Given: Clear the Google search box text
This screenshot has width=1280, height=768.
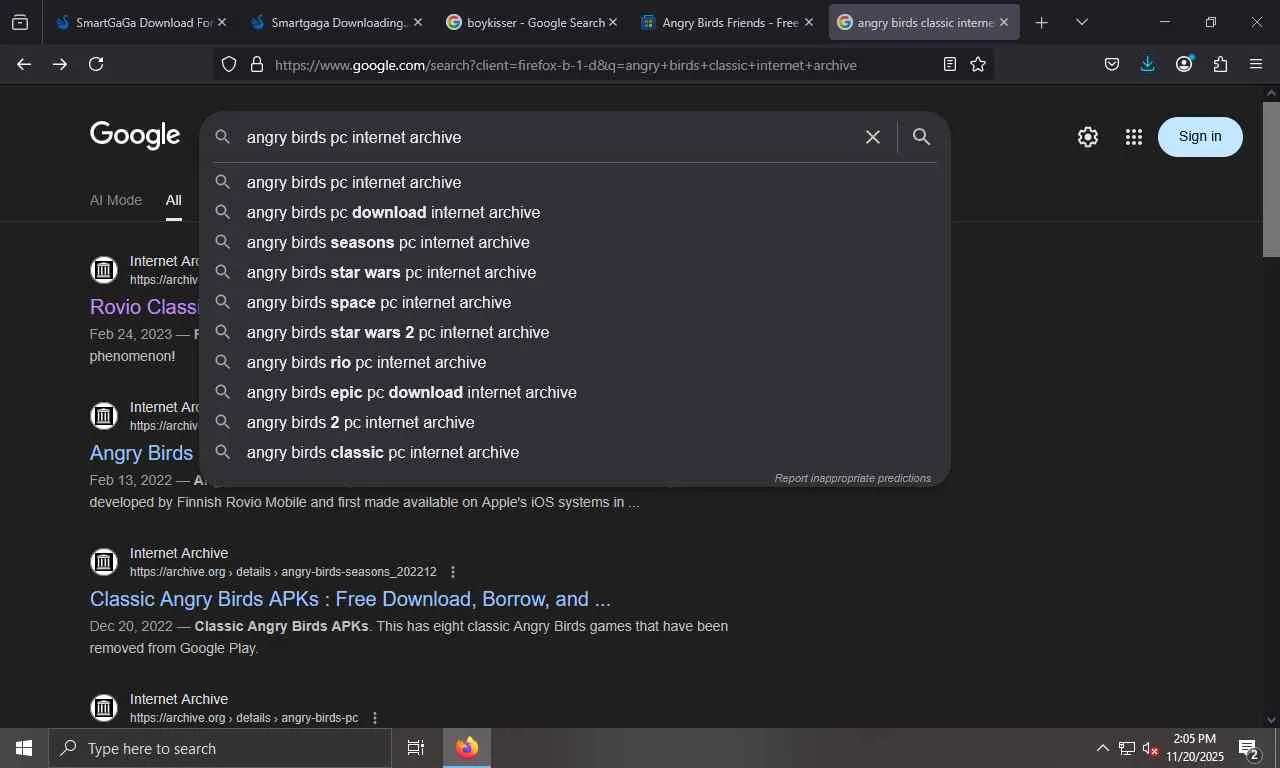Looking at the screenshot, I should 873,137.
